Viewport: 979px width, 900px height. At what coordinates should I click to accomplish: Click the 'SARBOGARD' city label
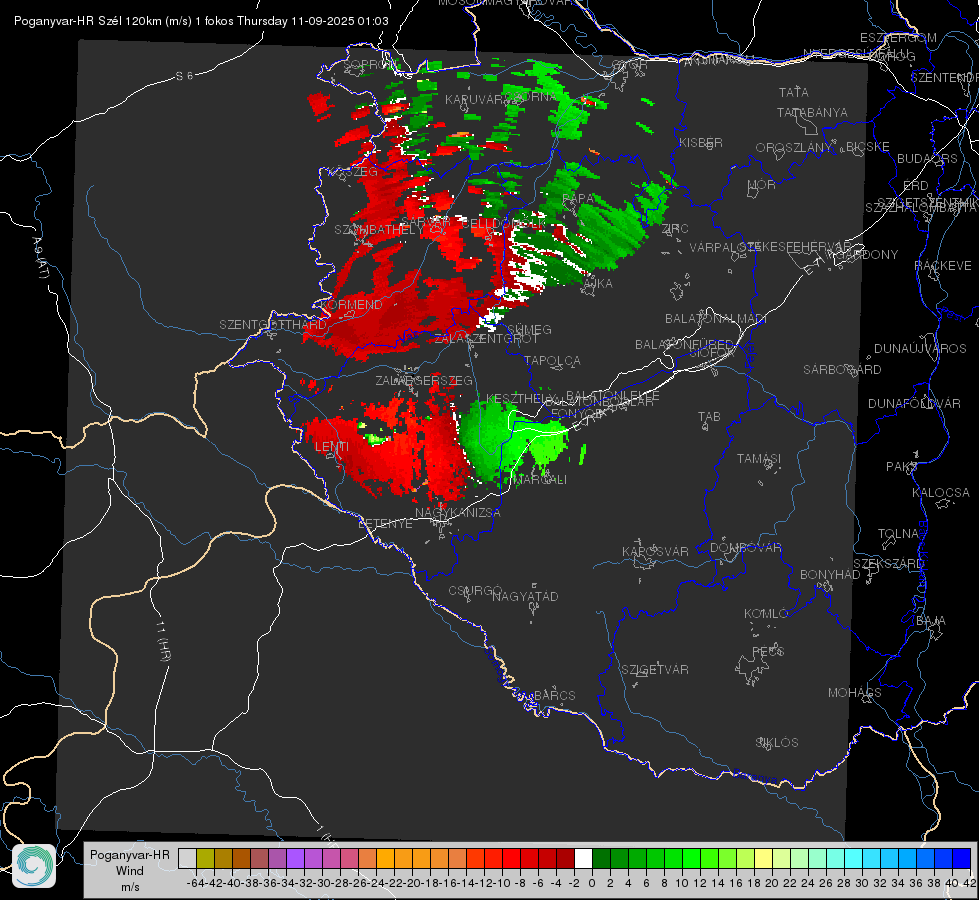tap(842, 370)
